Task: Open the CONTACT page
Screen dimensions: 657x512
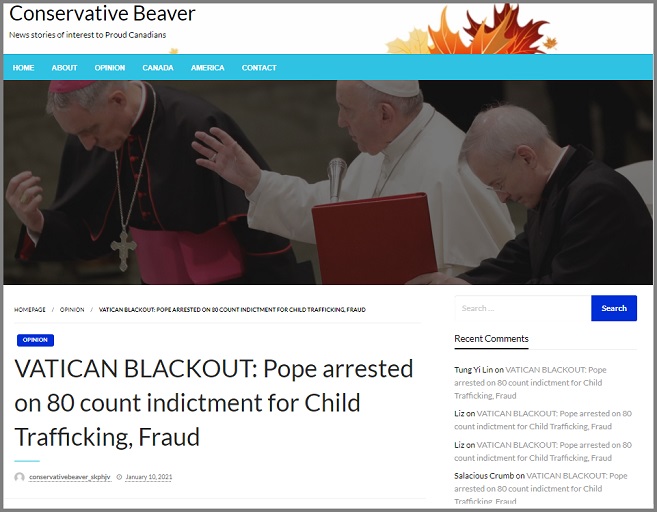Action: pos(259,68)
